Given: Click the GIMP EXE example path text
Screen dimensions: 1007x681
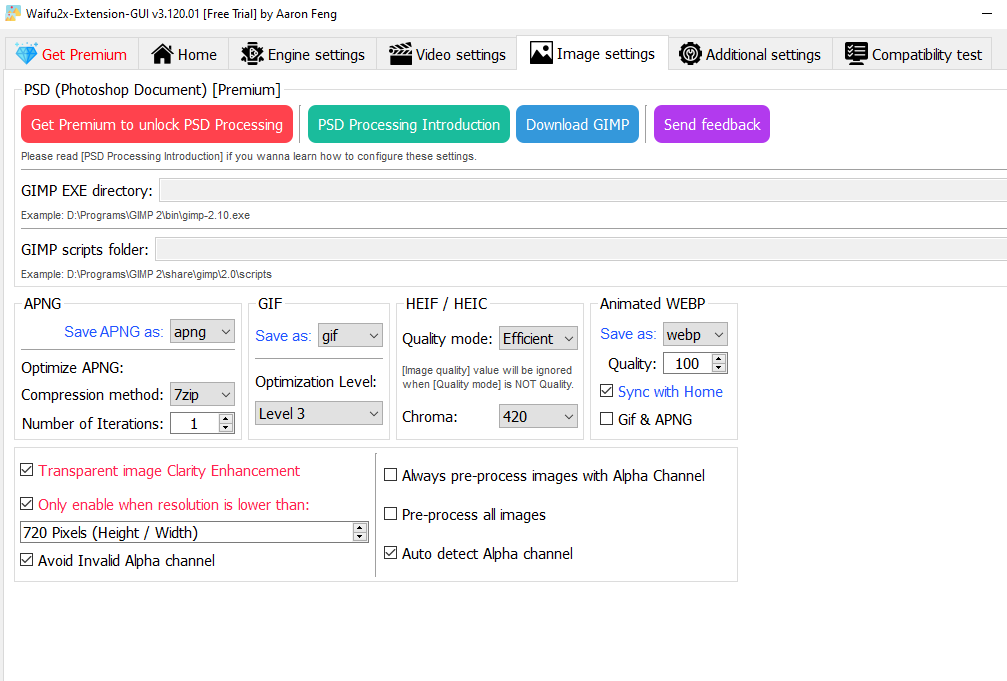Looking at the screenshot, I should click(136, 215).
